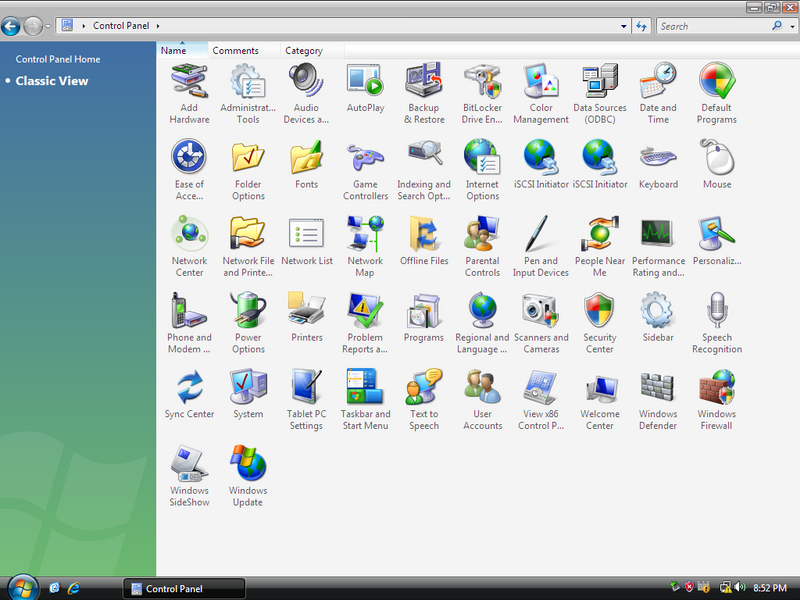
Task: Open the BitLocker Drive Encryption icon
Action: pos(482,81)
